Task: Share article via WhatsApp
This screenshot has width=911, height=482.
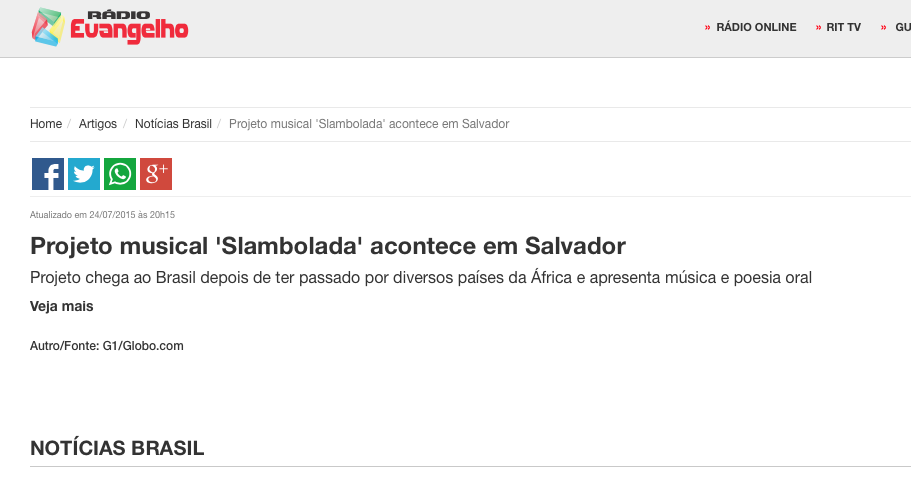Action: [x=120, y=174]
